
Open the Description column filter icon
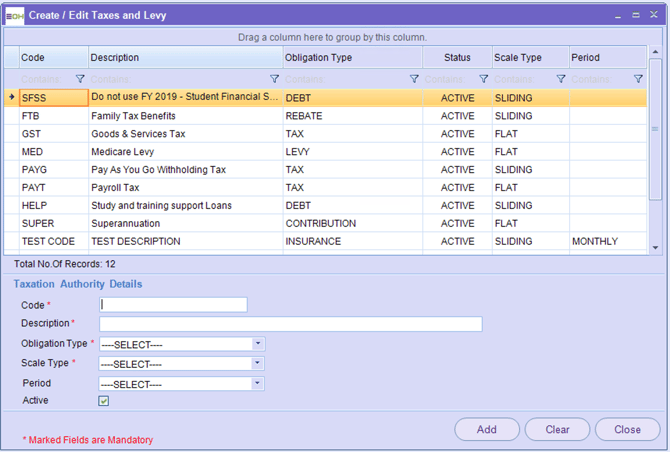coord(275,79)
